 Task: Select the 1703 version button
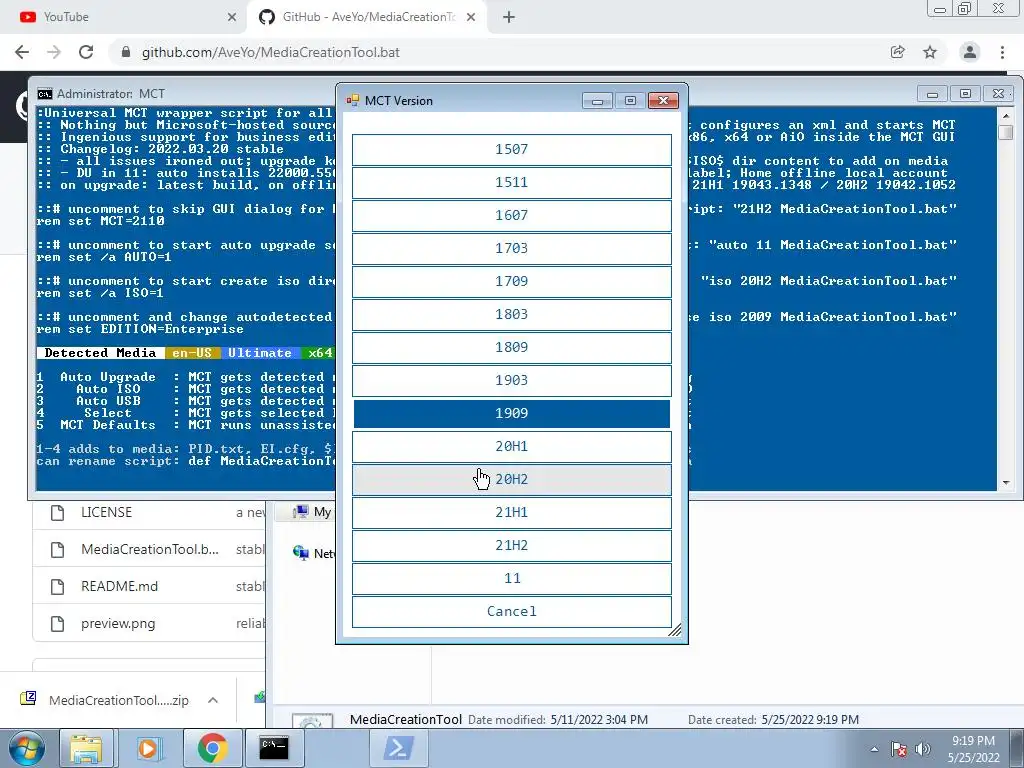pos(511,248)
